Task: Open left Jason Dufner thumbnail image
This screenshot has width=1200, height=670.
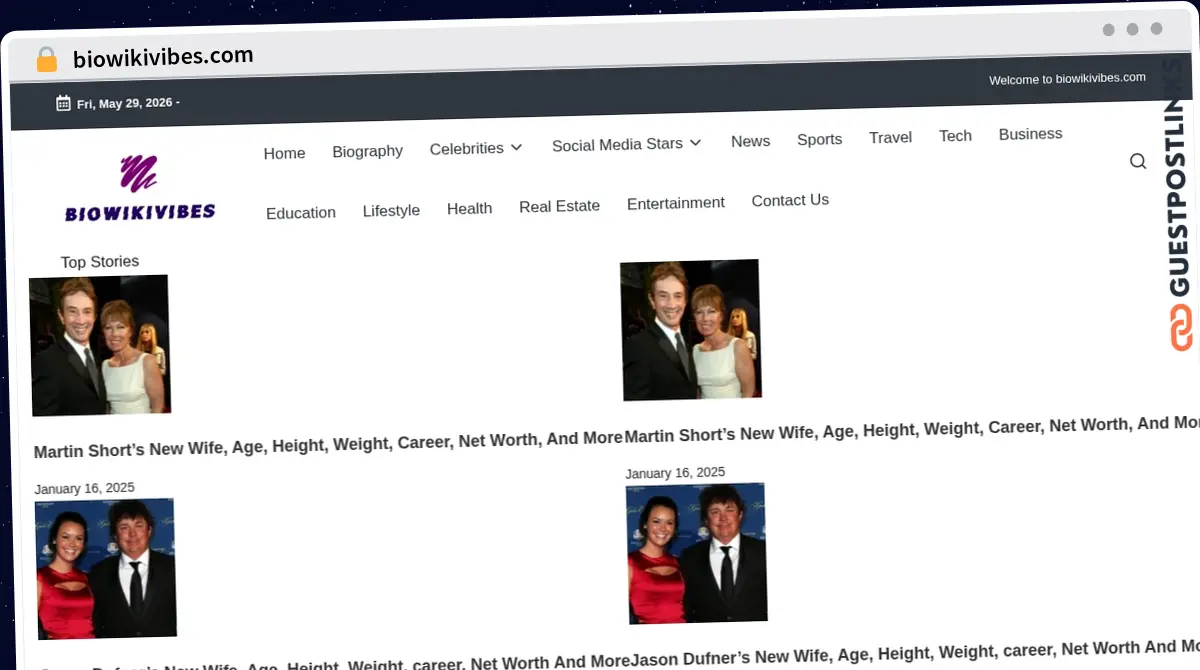Action: pos(106,568)
